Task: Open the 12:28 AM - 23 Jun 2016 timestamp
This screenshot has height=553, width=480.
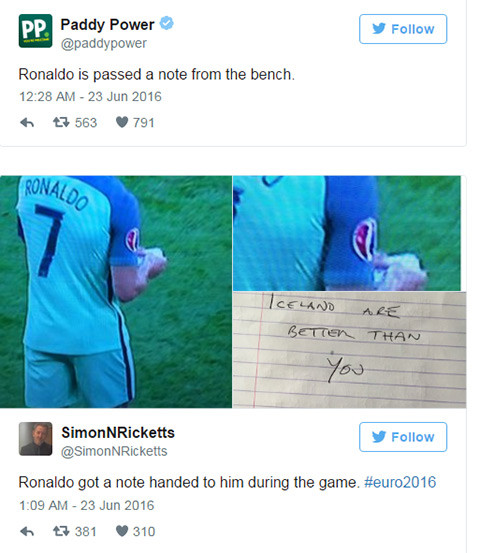Action: (90, 97)
